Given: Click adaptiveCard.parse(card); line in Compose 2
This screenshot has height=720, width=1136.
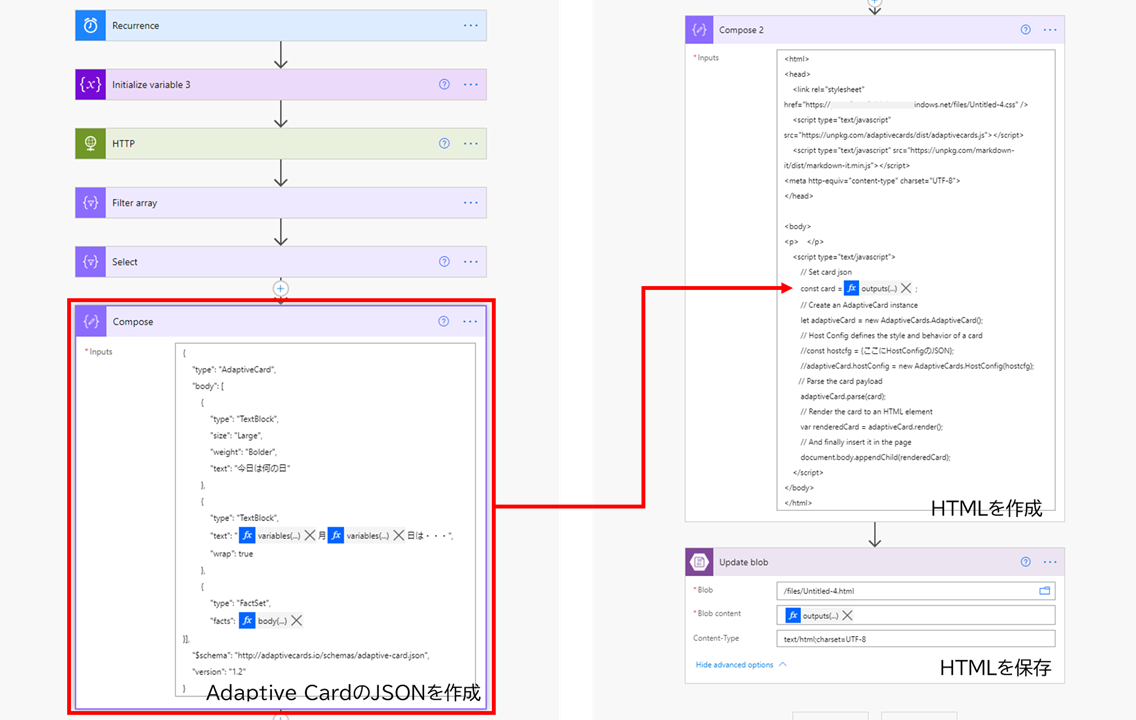Looking at the screenshot, I should [x=843, y=396].
